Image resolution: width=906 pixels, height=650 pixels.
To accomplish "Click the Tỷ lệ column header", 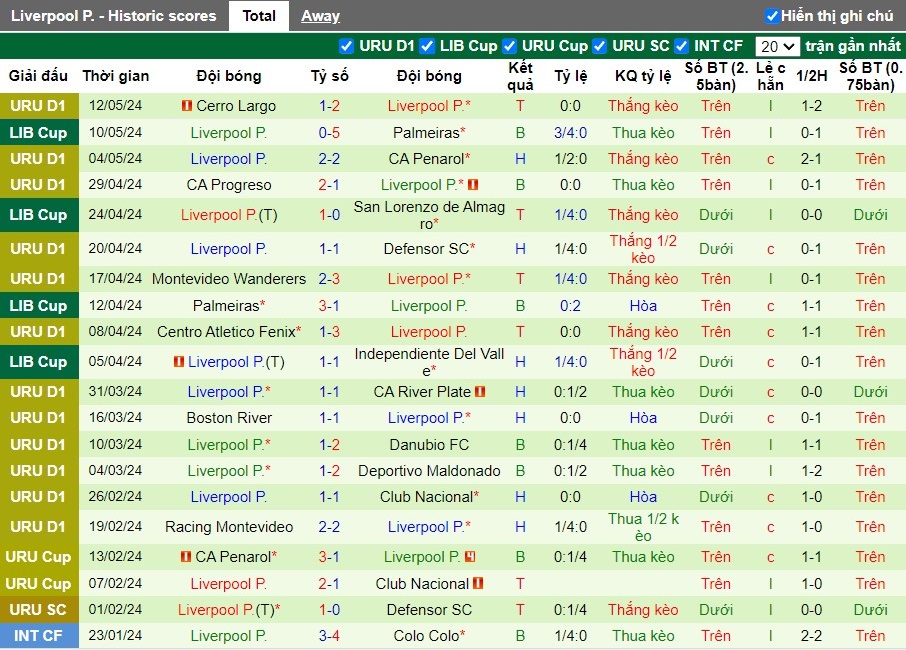I will point(570,76).
